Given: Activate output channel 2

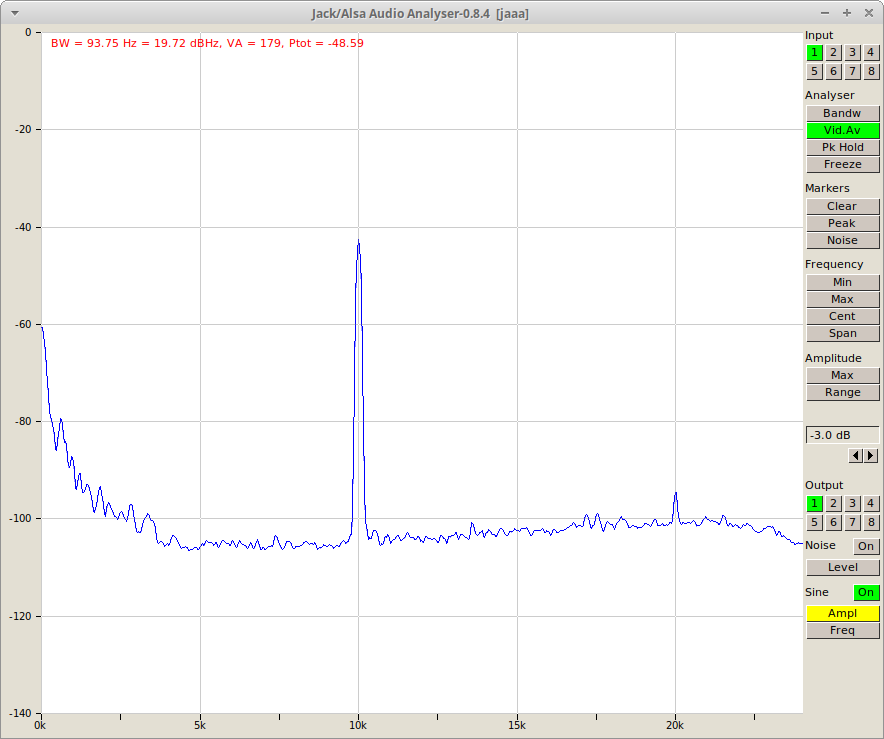Looking at the screenshot, I should (x=832, y=503).
